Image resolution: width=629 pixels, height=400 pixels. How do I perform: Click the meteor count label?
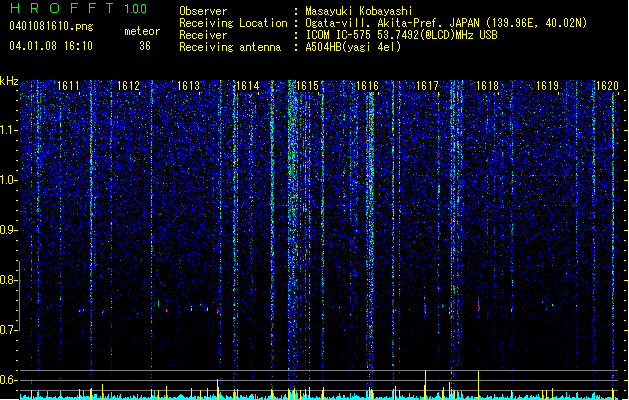pyautogui.click(x=142, y=31)
